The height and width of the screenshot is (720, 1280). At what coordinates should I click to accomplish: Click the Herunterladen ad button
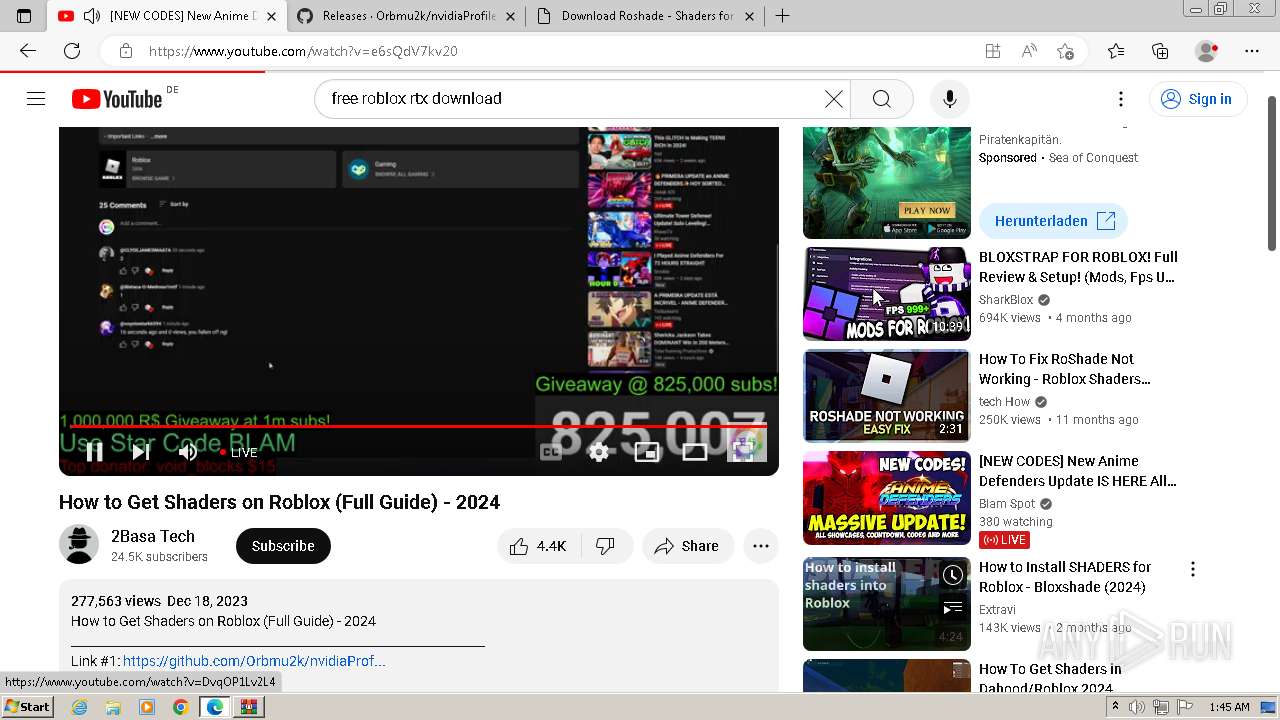click(x=1054, y=221)
